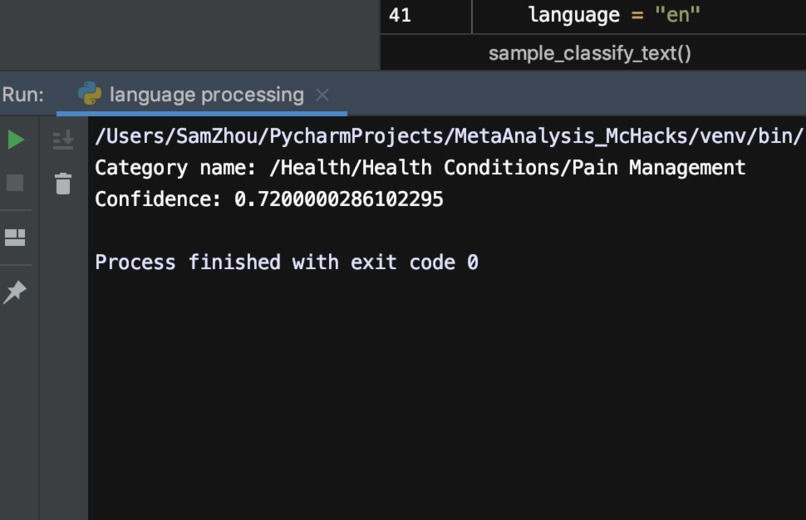Click the Confidence value output line
Viewport: 806px width, 520px height.
(x=269, y=199)
